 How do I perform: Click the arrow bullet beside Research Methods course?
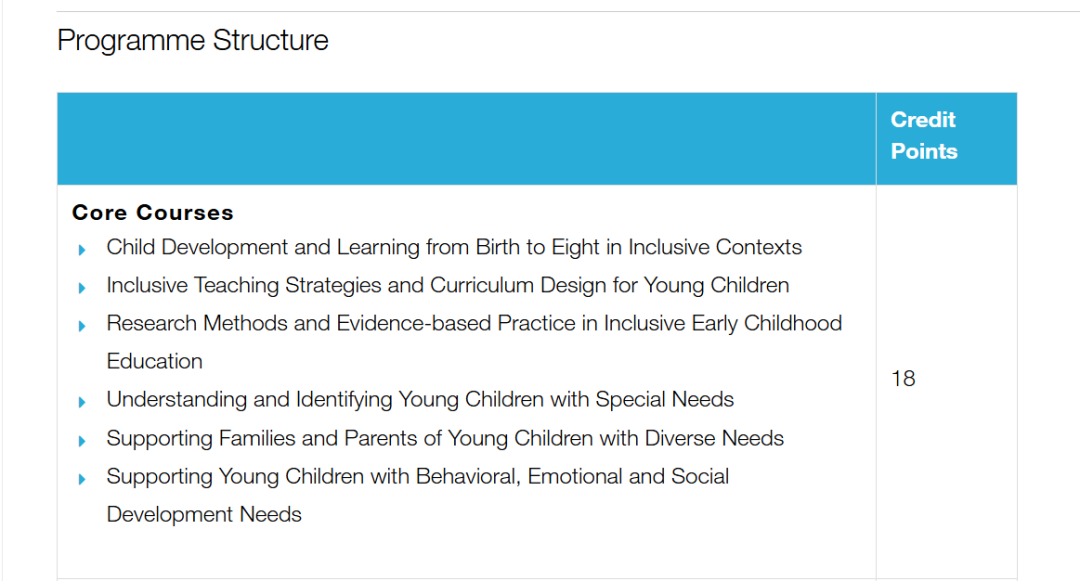coord(82,325)
